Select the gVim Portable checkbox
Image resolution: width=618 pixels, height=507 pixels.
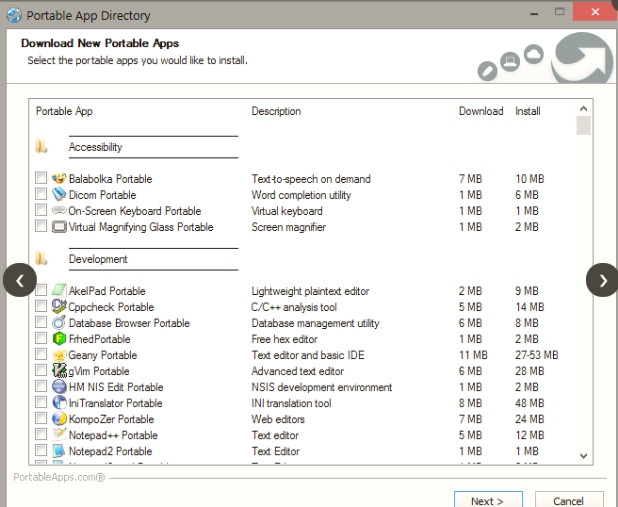click(41, 370)
